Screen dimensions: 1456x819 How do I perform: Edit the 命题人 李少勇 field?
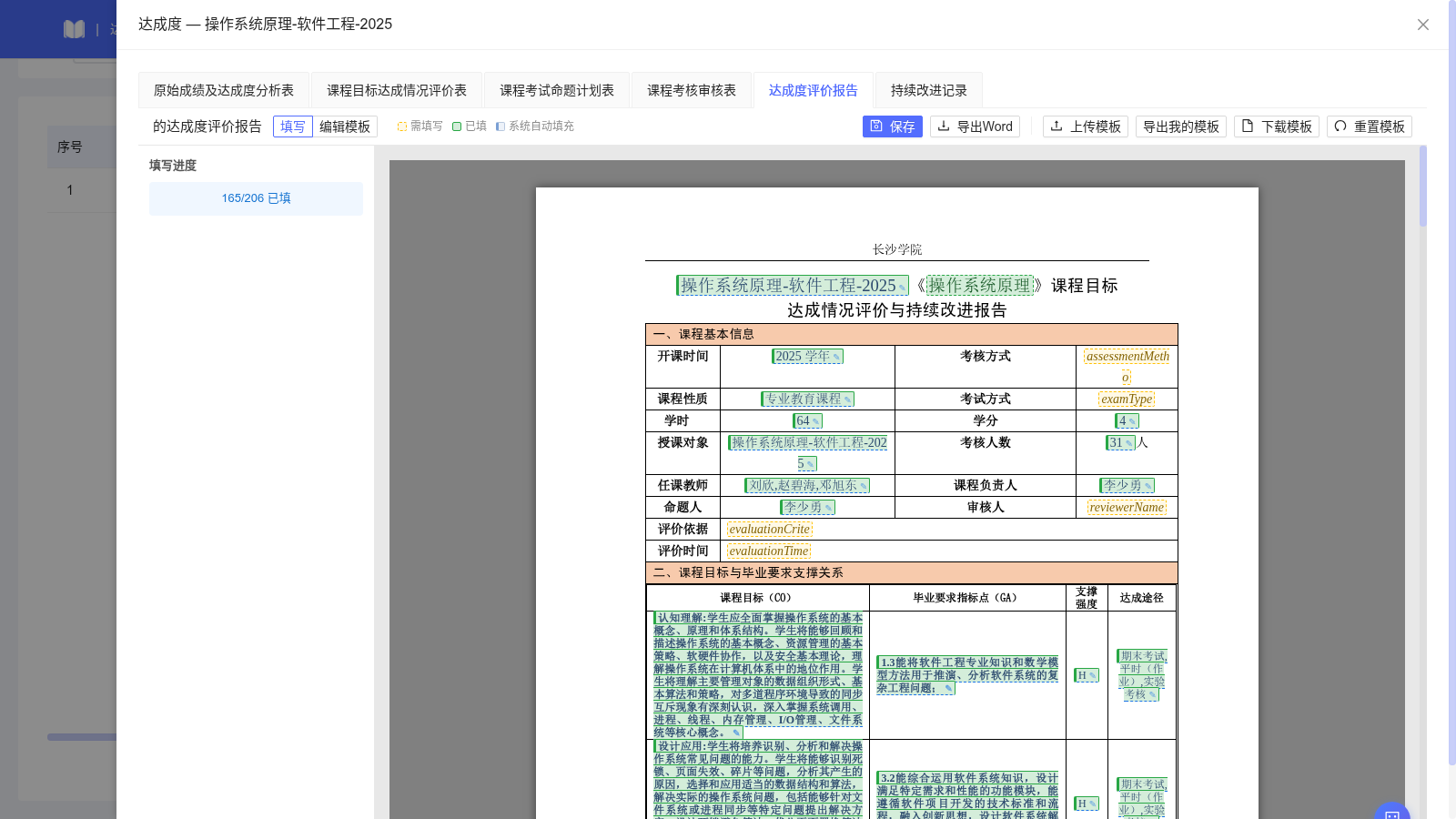[x=807, y=507]
